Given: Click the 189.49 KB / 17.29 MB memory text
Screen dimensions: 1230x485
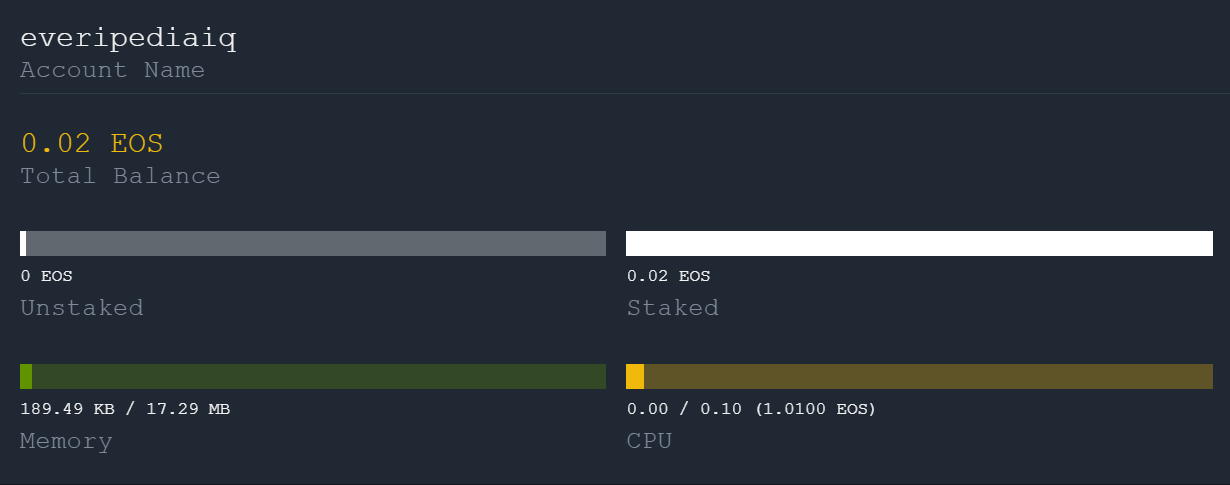Looking at the screenshot, I should (126, 409).
